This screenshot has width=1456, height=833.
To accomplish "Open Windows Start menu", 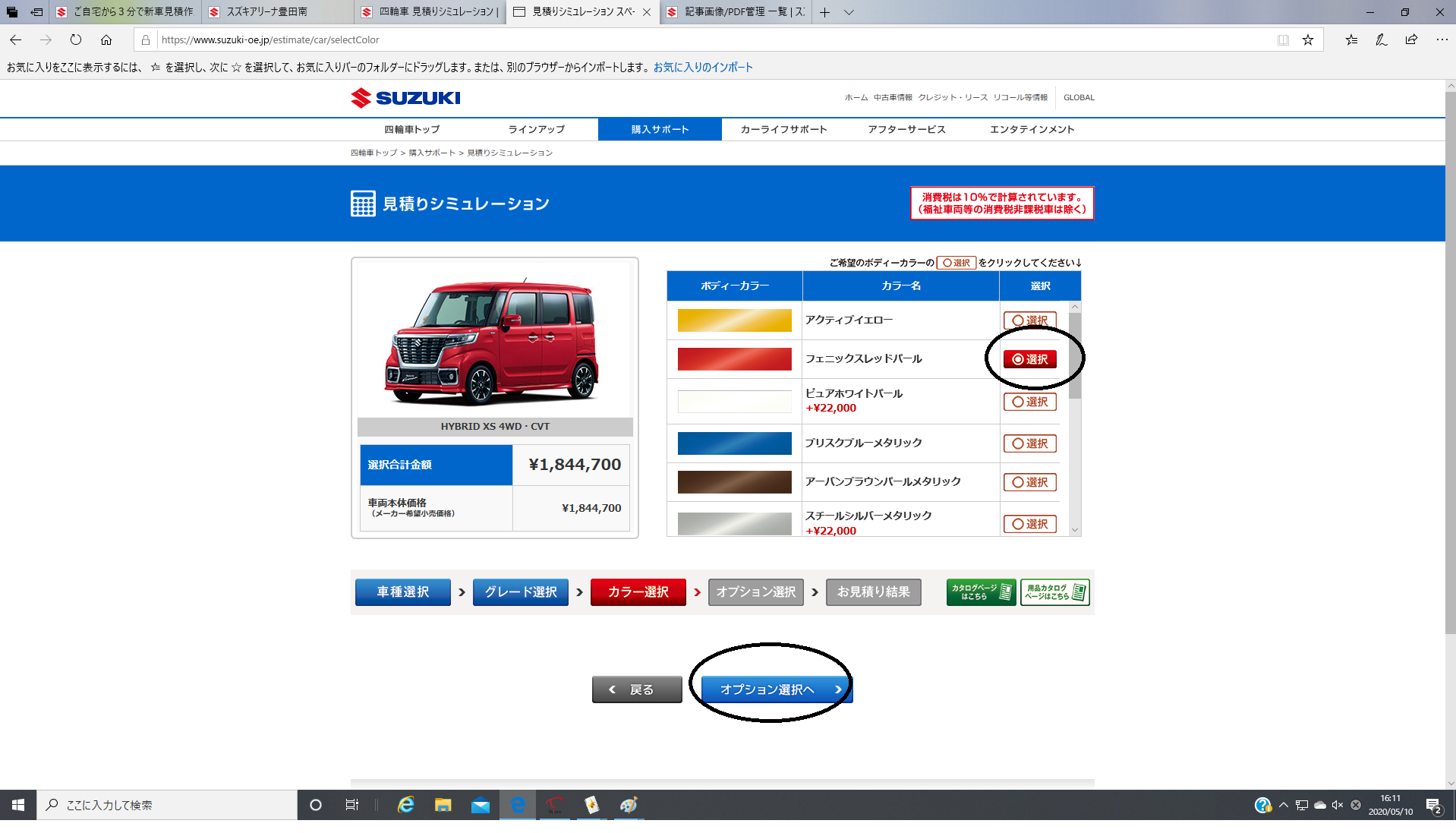I will click(18, 805).
